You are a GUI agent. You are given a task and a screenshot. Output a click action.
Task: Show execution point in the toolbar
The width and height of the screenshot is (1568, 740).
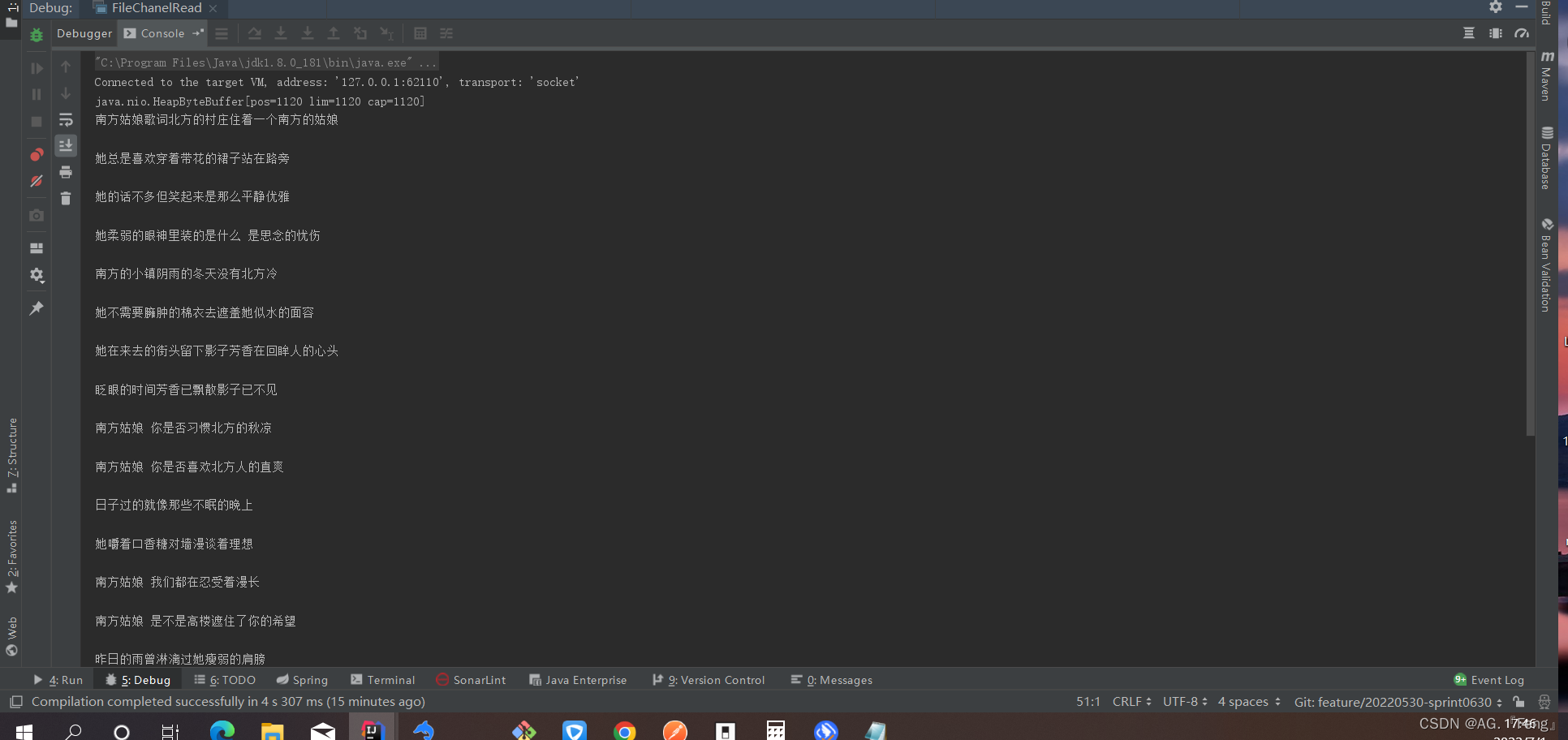click(222, 33)
